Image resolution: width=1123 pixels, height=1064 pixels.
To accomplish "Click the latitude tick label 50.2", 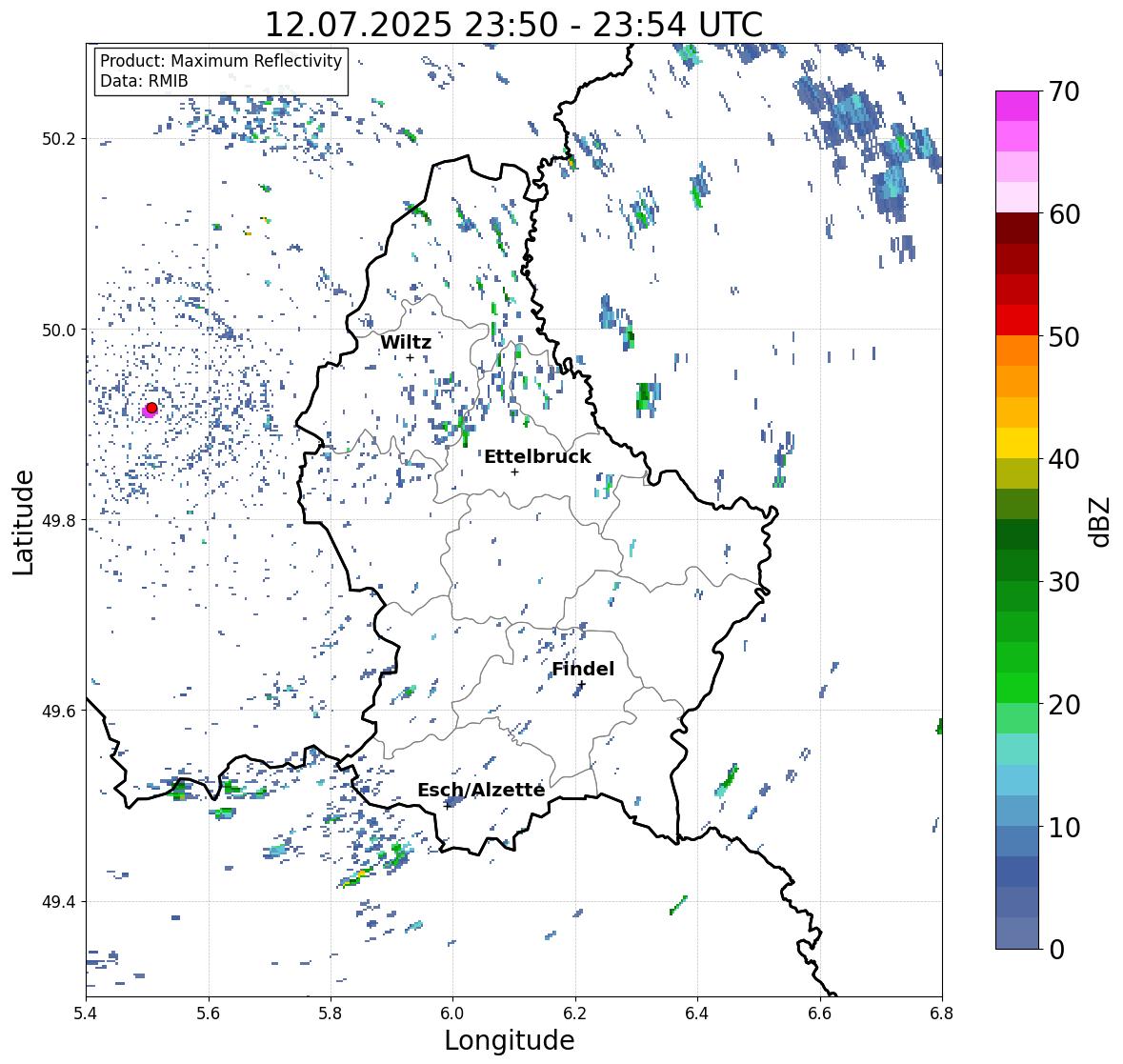I will coord(59,139).
